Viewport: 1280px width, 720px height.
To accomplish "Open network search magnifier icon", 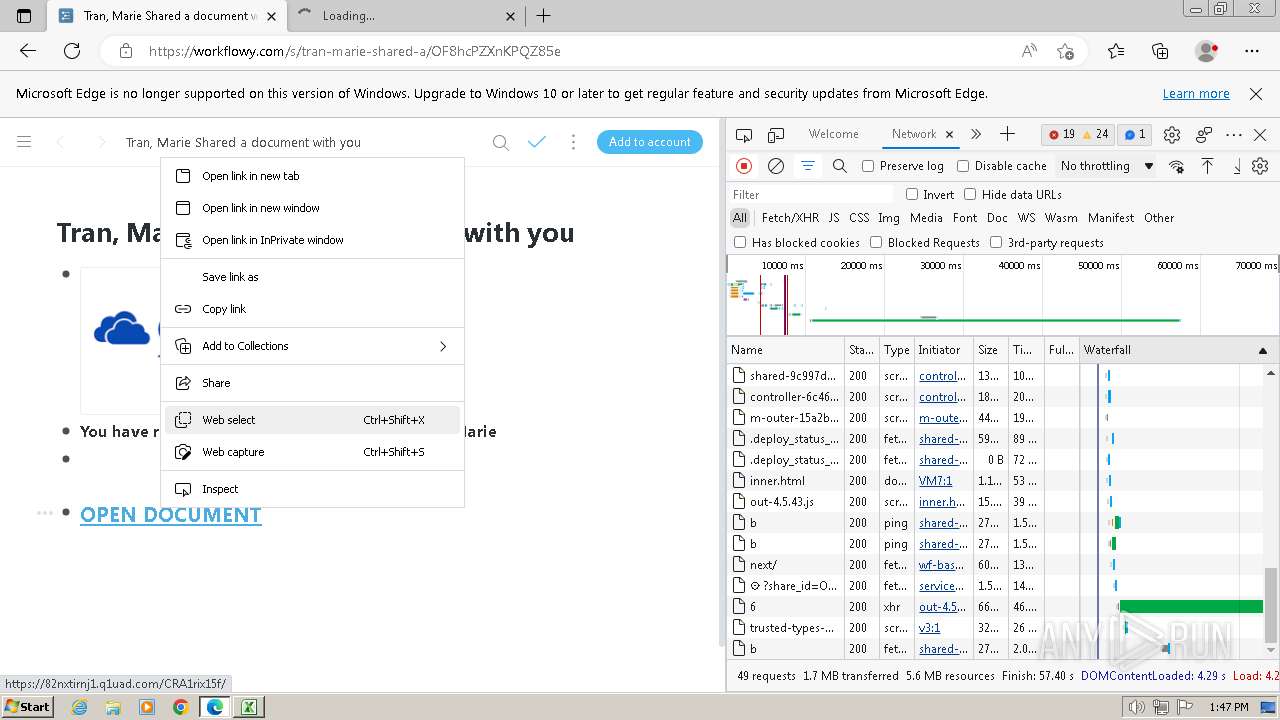I will coord(840,166).
